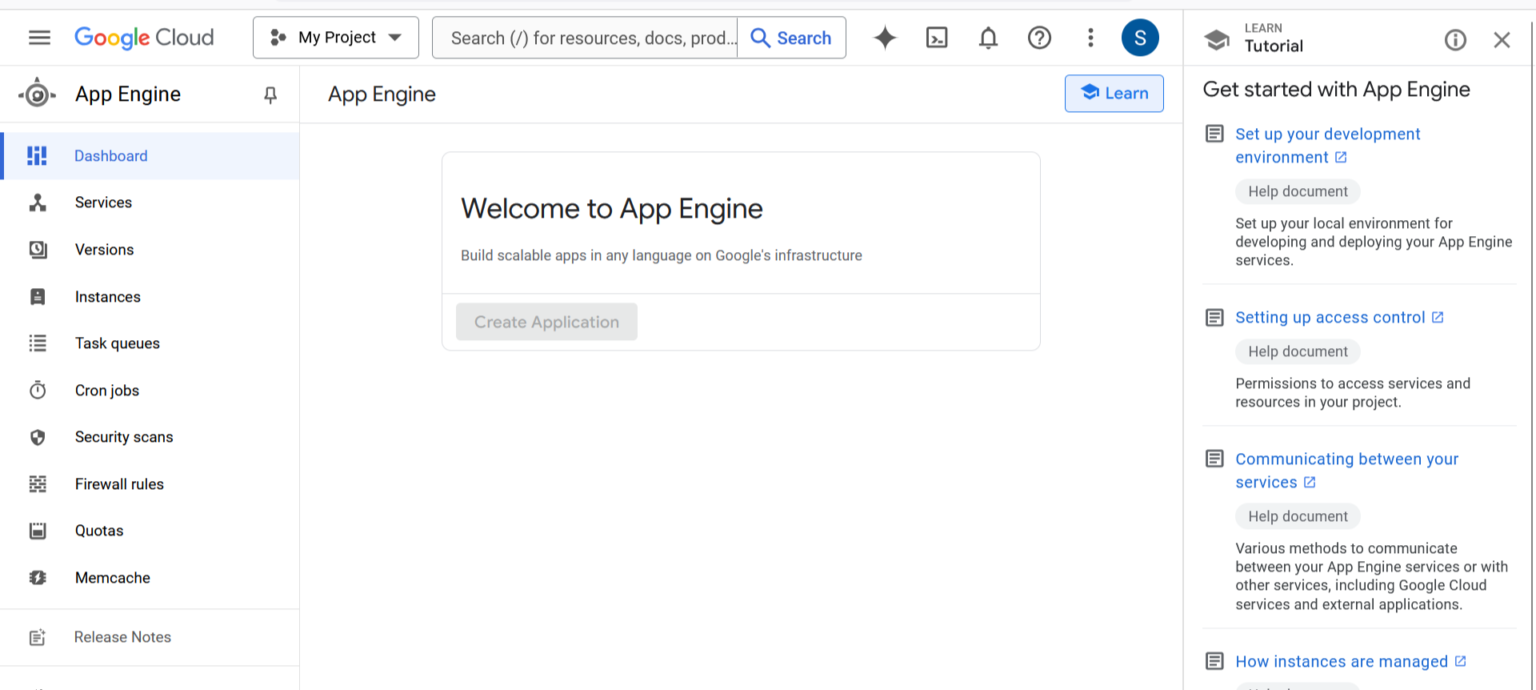Select Services in the App Engine sidebar
The height and width of the screenshot is (690, 1536).
103,202
